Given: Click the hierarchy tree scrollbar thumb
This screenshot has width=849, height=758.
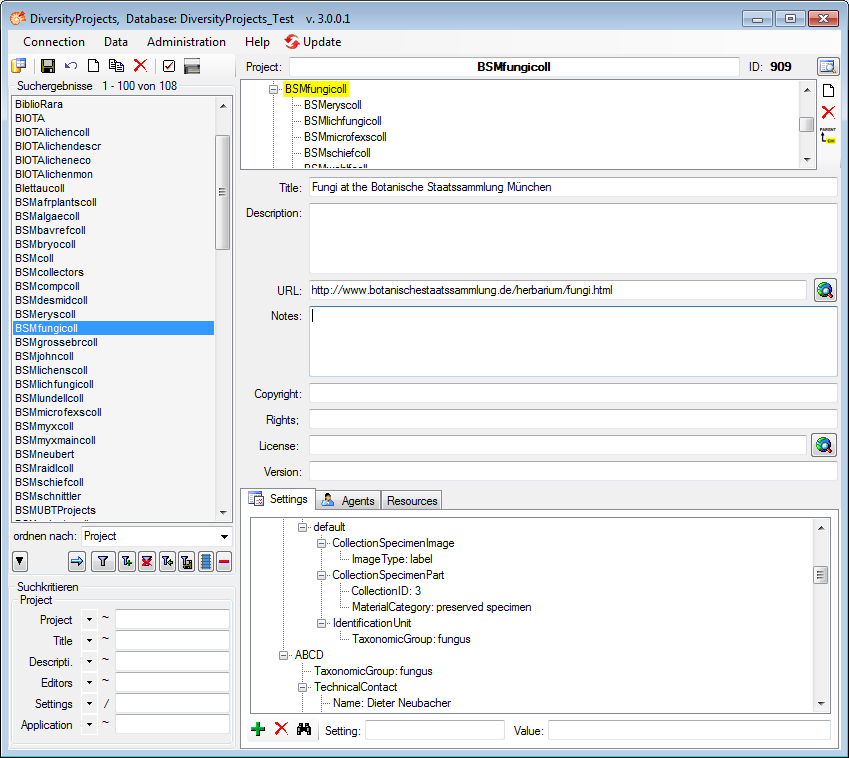Looking at the screenshot, I should pyautogui.click(x=807, y=125).
